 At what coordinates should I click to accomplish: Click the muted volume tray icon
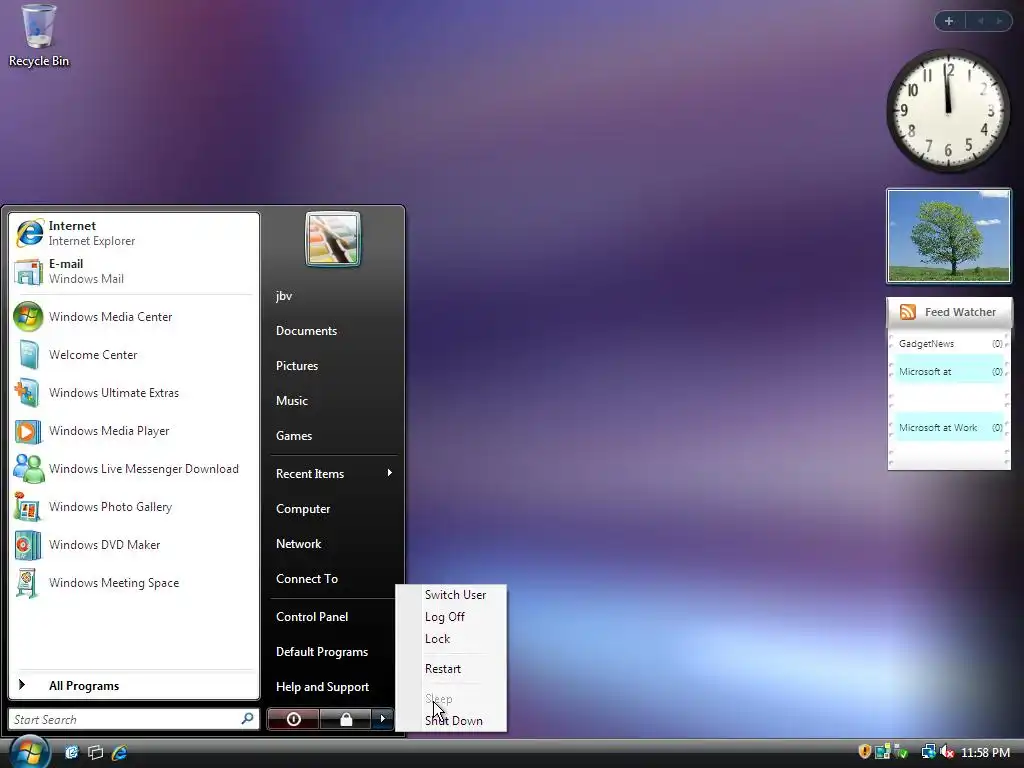[947, 752]
